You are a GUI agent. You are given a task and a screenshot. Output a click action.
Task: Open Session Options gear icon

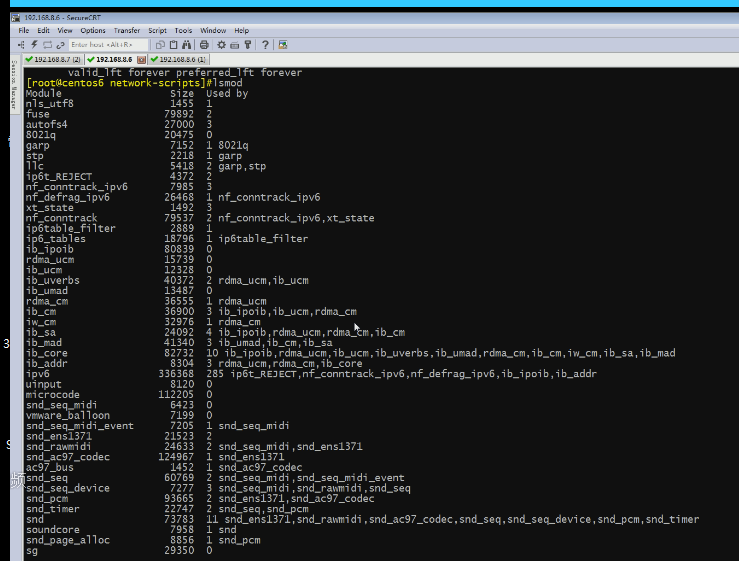coord(221,45)
